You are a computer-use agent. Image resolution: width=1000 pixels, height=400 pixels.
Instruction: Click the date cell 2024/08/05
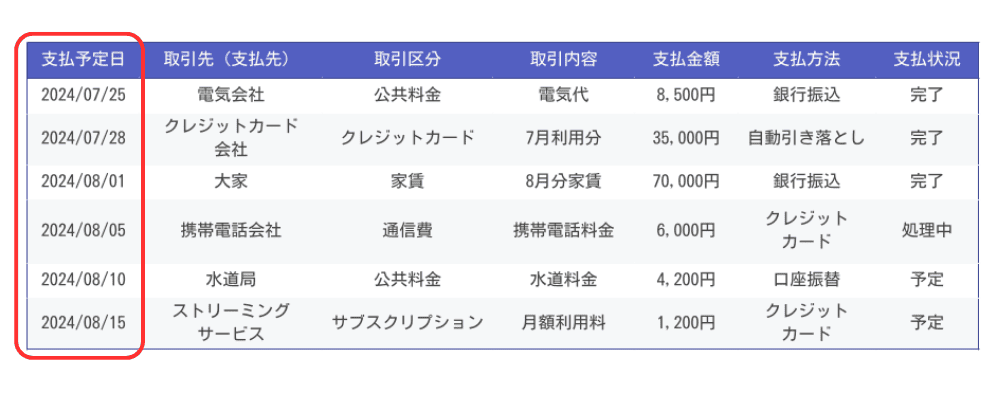tap(83, 231)
